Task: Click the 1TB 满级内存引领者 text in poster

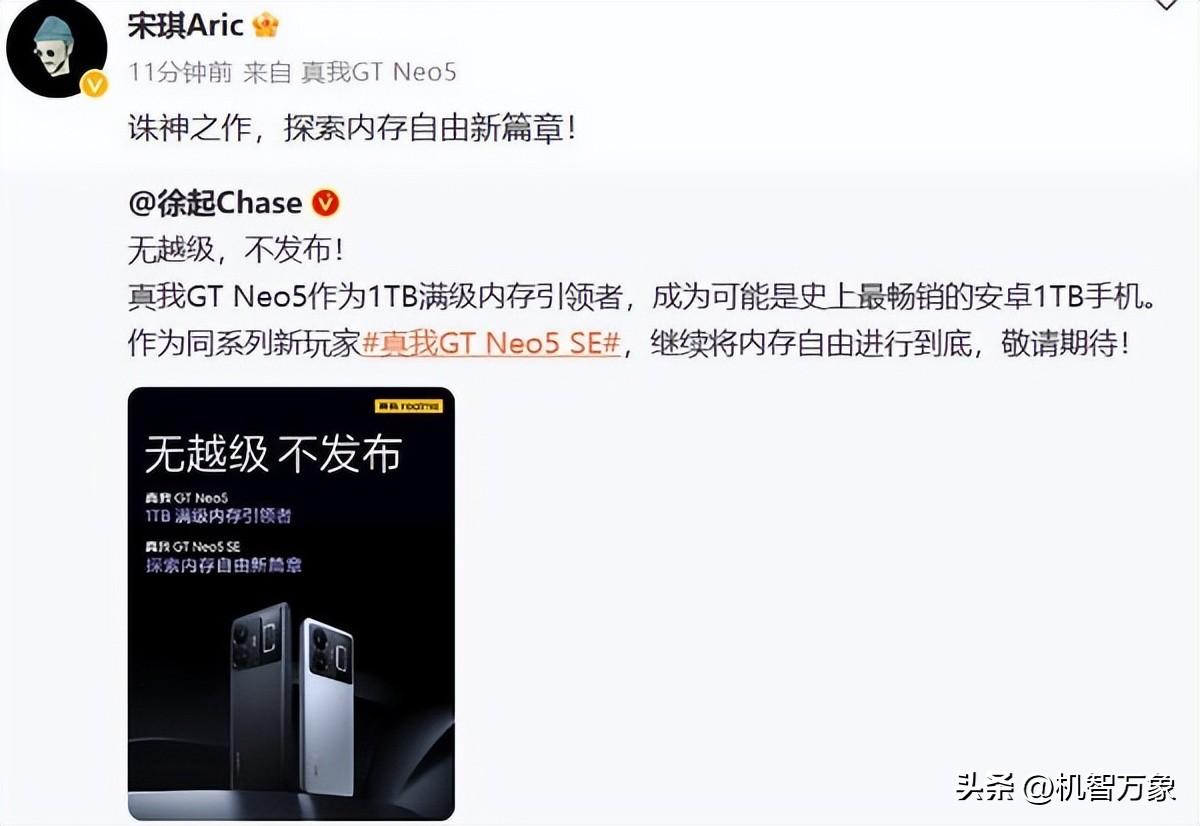Action: pos(218,516)
